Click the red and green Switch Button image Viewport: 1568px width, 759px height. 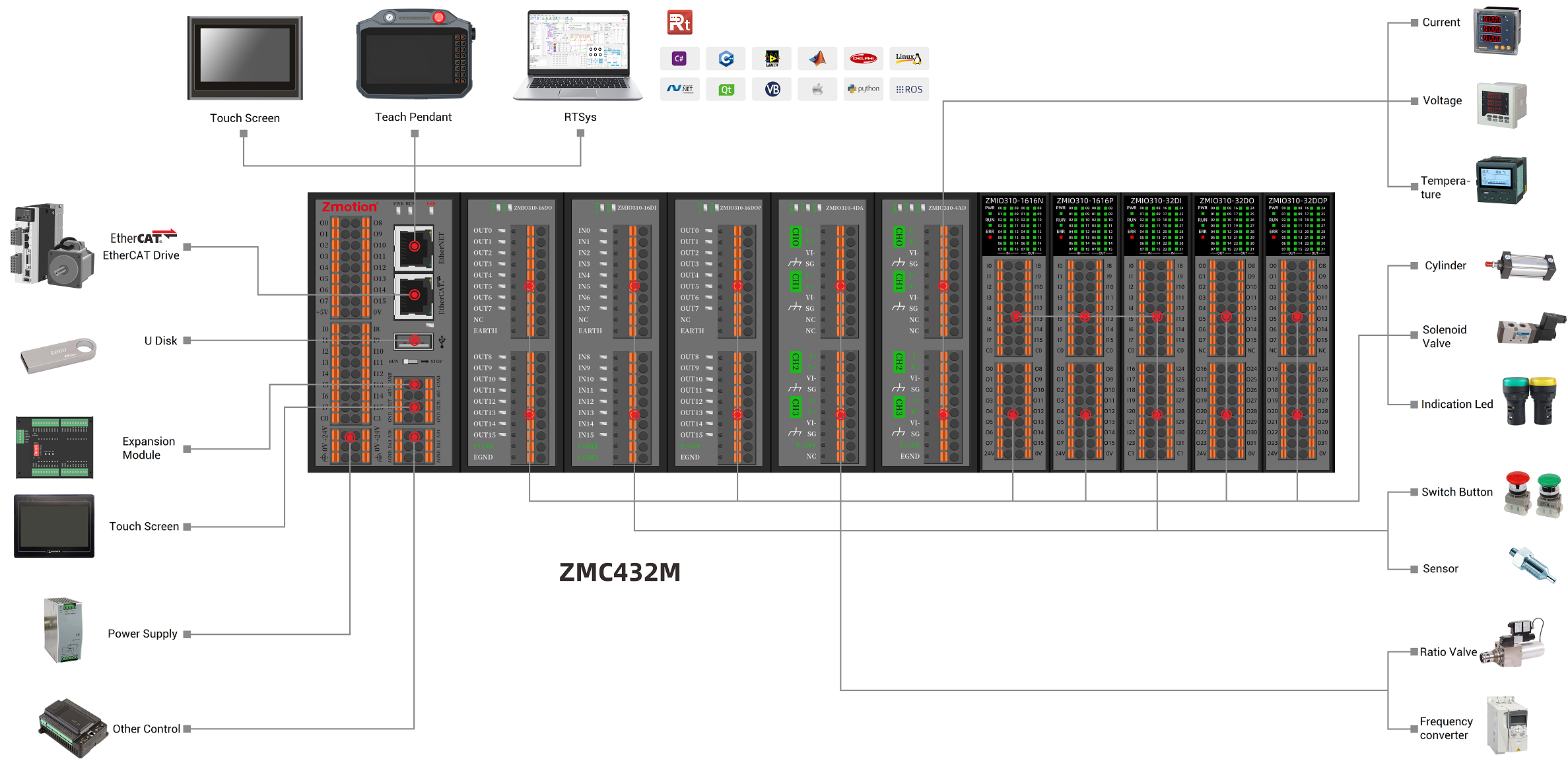pos(1534,494)
